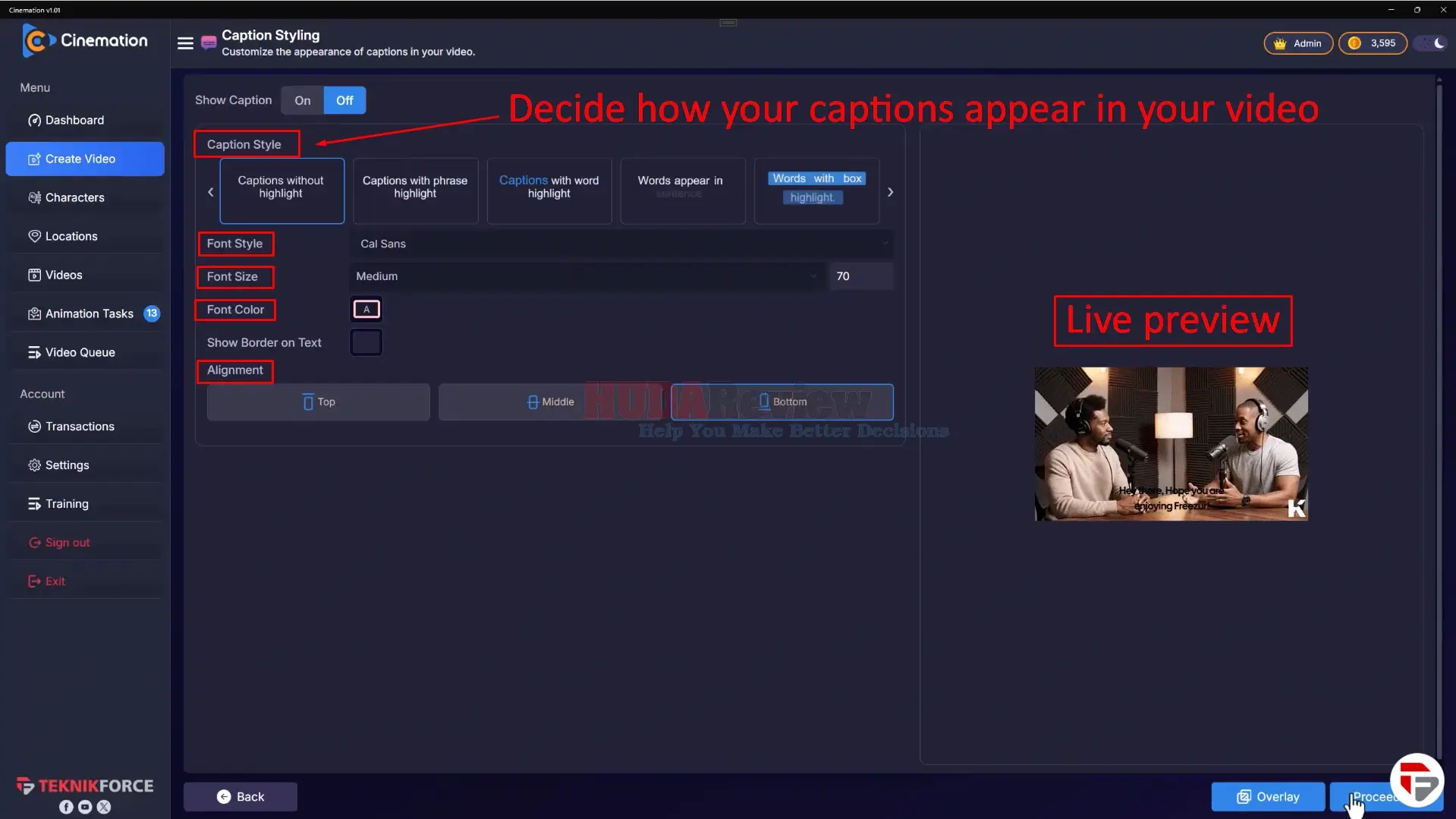The height and width of the screenshot is (819, 1456).
Task: Open the hamburger menu icon
Action: 185,43
